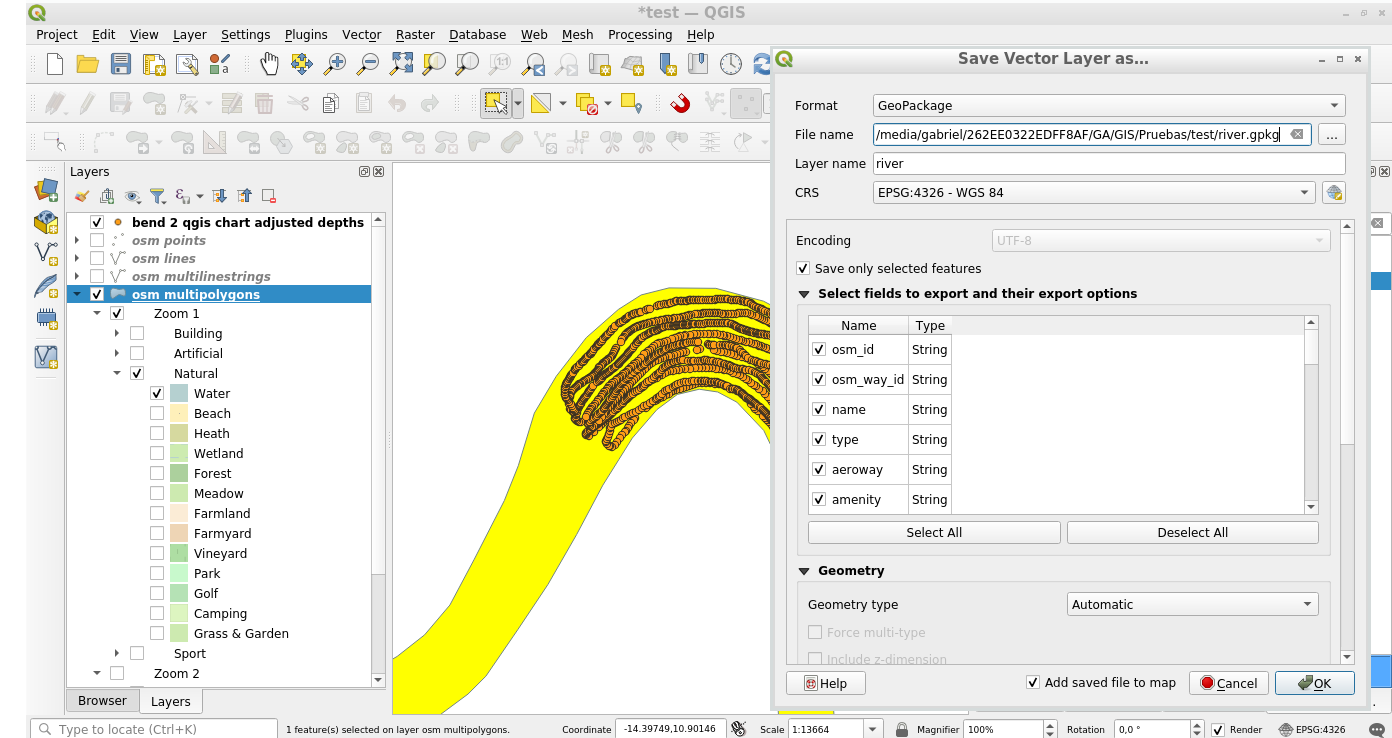Click Expand All icon in Layers panel

(219, 196)
